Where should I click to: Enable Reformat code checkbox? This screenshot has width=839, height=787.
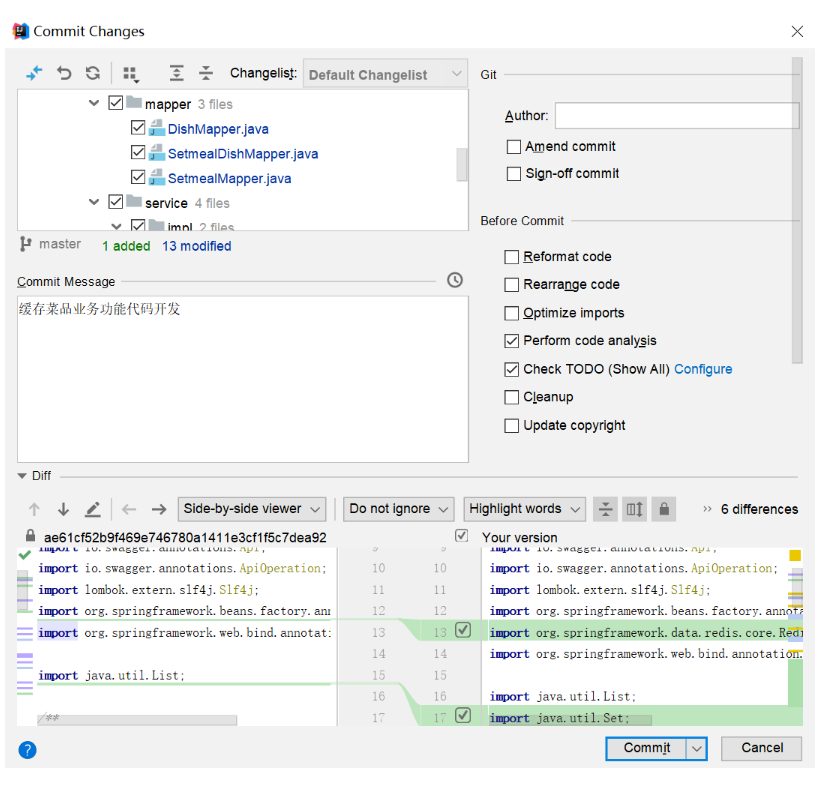512,257
